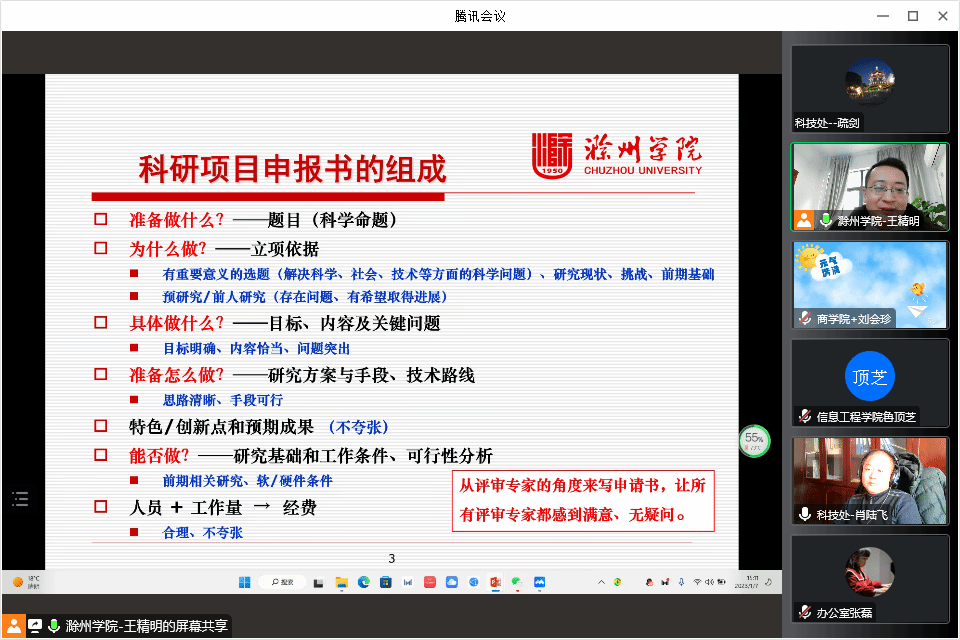Click the screen-share icon in the bottom-left bar

(35, 626)
